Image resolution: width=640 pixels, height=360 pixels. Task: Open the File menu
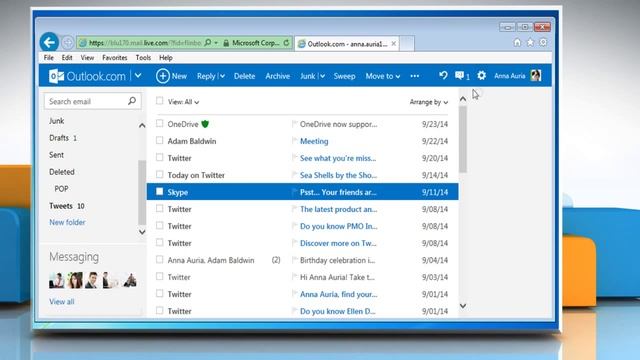[49, 58]
